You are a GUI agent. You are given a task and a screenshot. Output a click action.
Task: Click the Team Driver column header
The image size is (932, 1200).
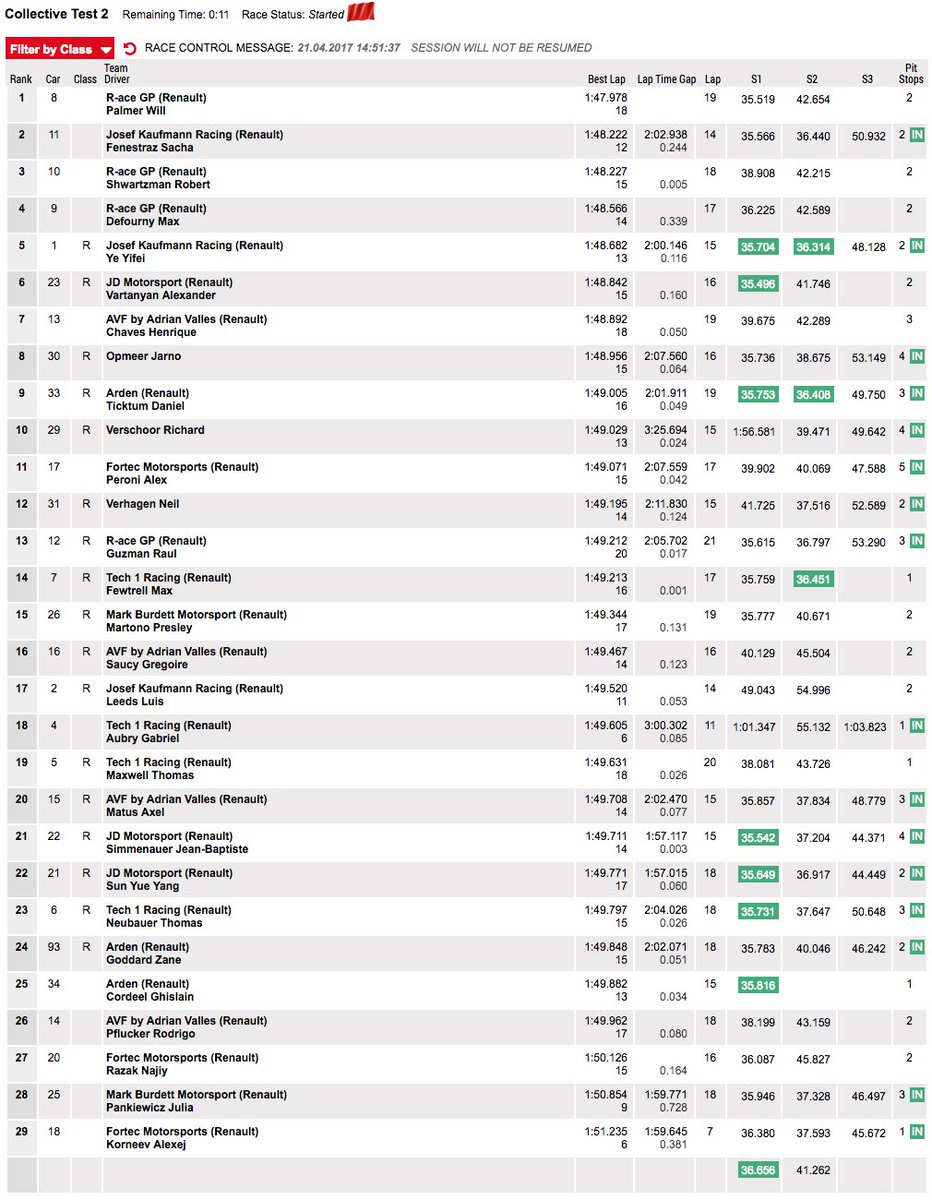(x=118, y=74)
